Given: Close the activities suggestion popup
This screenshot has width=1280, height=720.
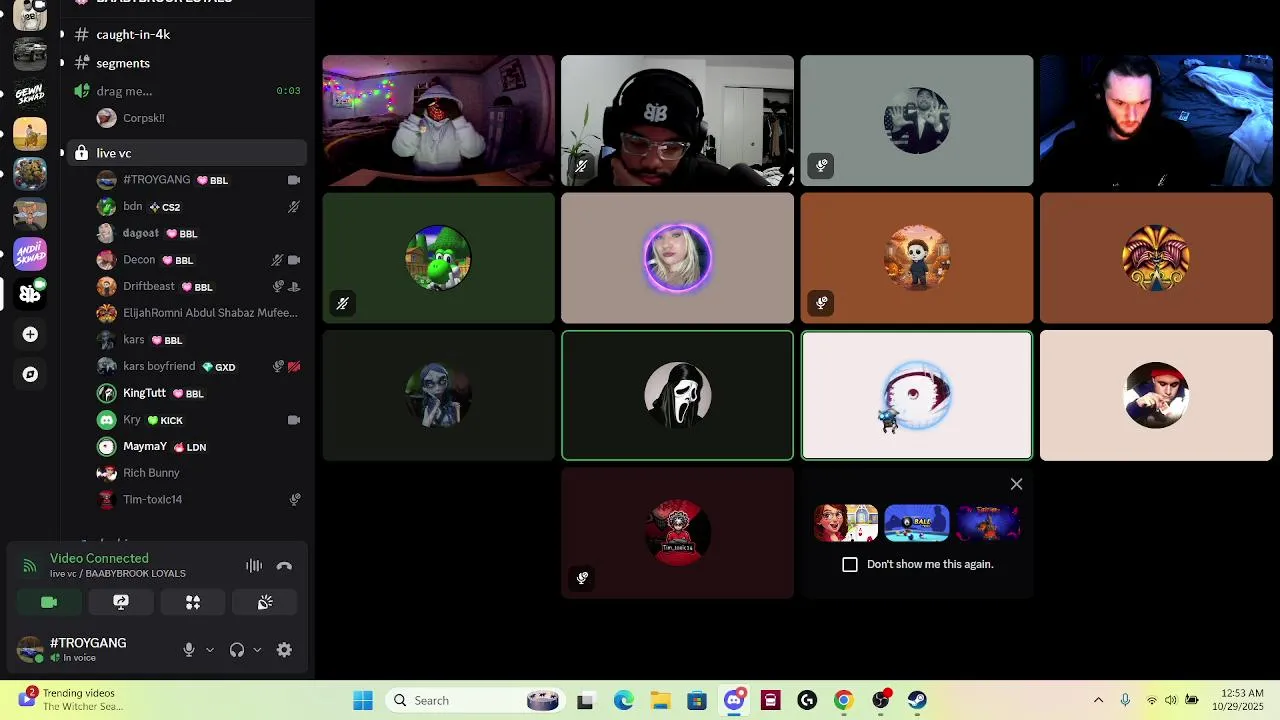Looking at the screenshot, I should (x=1016, y=484).
